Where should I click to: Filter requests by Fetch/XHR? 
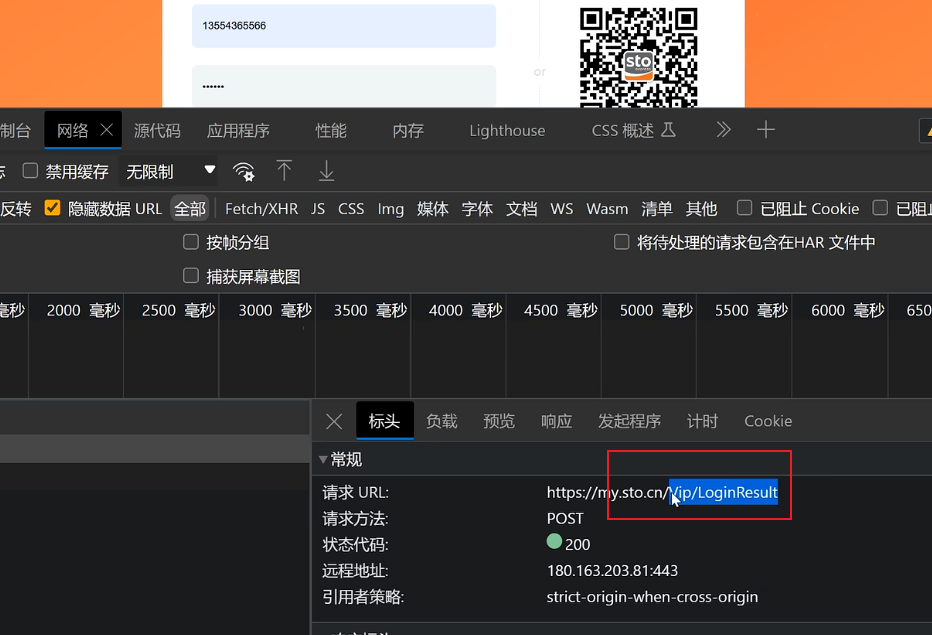click(261, 208)
